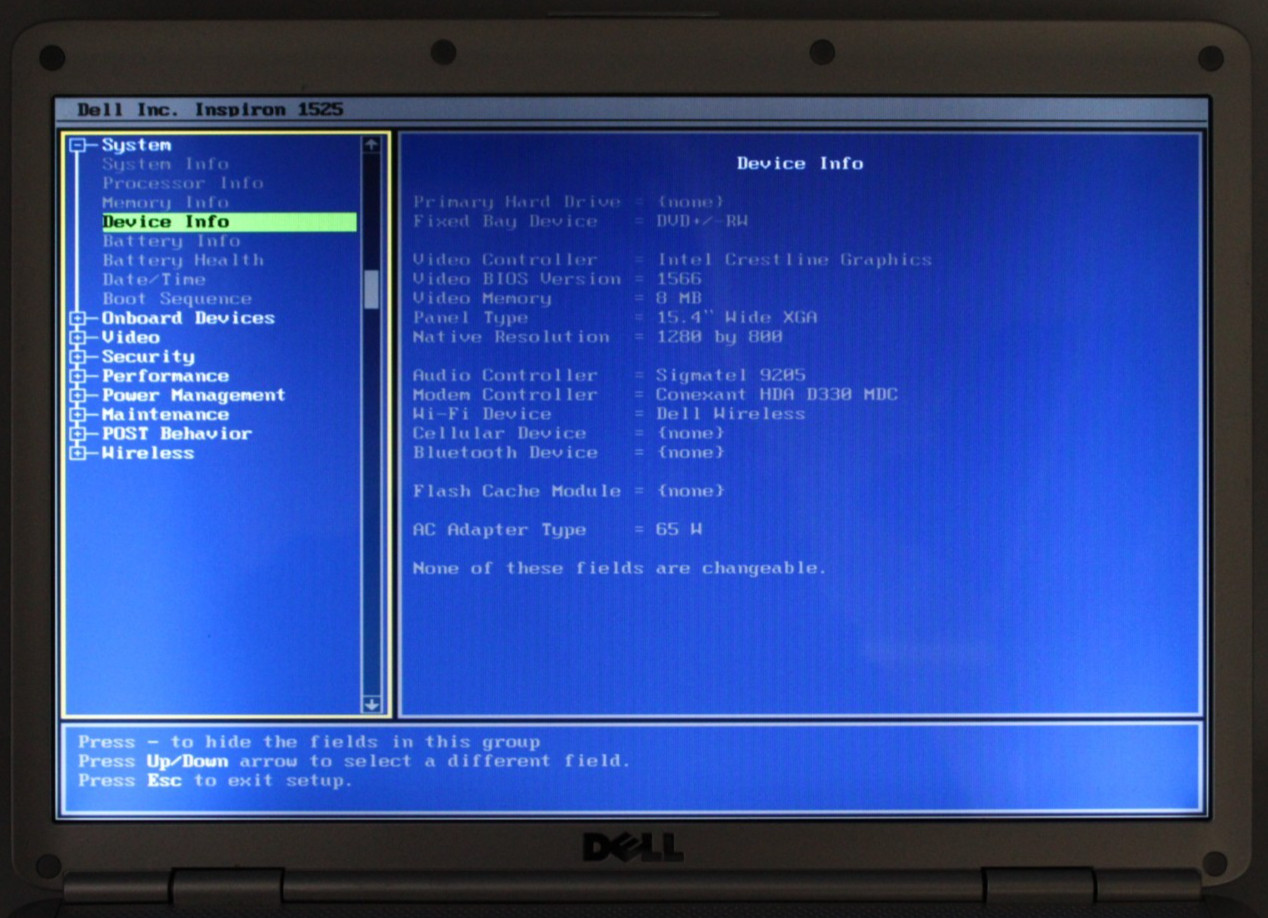This screenshot has height=918, width=1268.
Task: Select the highlighted Device Info entry
Action: [x=229, y=222]
